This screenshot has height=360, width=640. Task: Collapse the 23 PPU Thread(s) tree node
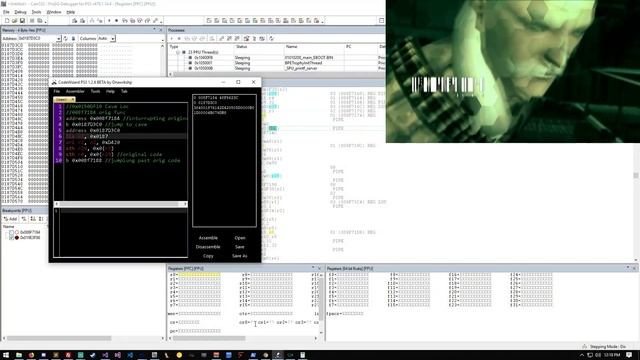(x=178, y=53)
